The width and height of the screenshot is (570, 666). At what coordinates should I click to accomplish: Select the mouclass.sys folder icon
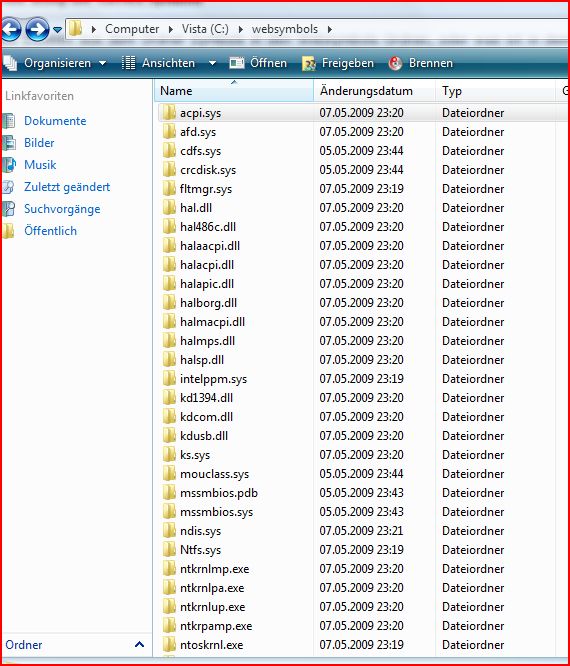point(169,474)
